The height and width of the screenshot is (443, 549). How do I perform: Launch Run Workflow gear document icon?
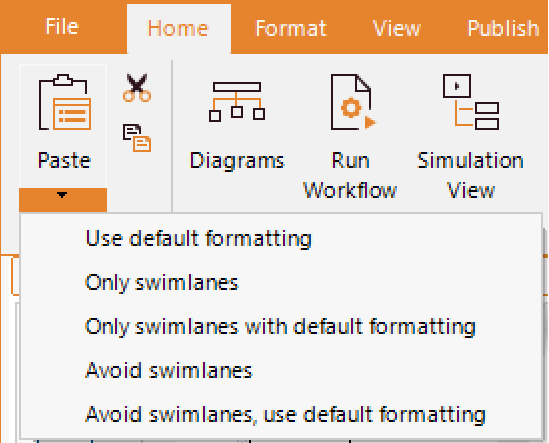(353, 102)
